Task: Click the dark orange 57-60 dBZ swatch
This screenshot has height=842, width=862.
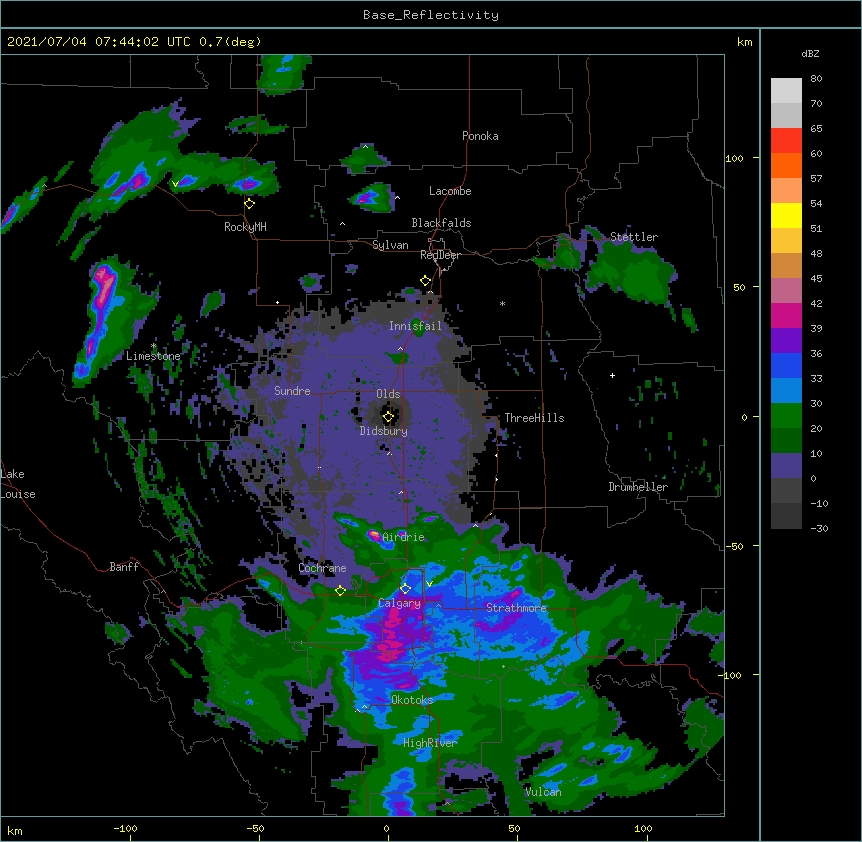Action: click(786, 165)
